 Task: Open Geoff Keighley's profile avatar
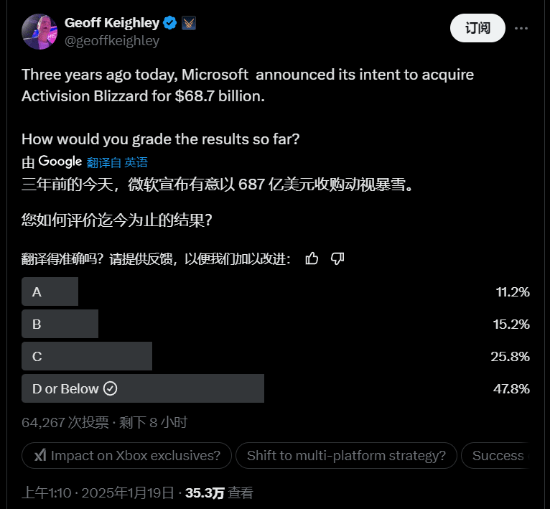pyautogui.click(x=40, y=32)
